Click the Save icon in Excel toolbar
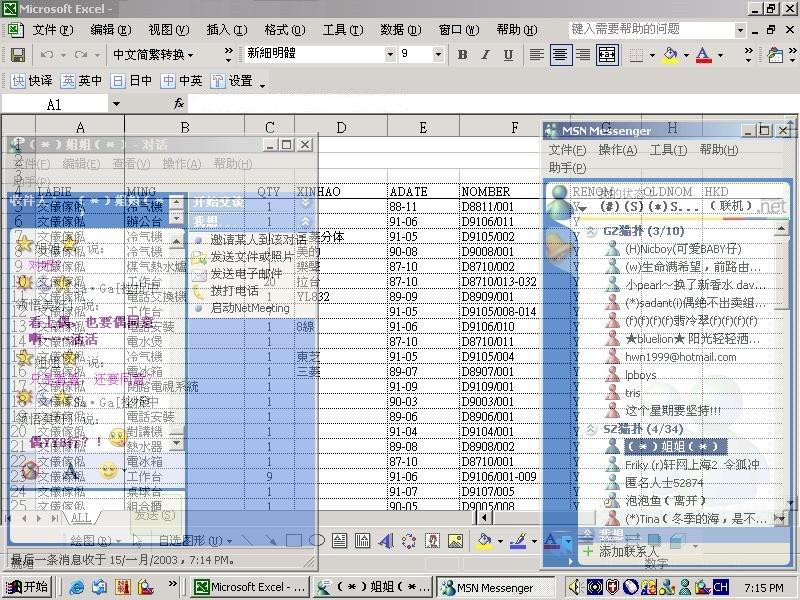Image resolution: width=800 pixels, height=600 pixels. [x=17, y=55]
